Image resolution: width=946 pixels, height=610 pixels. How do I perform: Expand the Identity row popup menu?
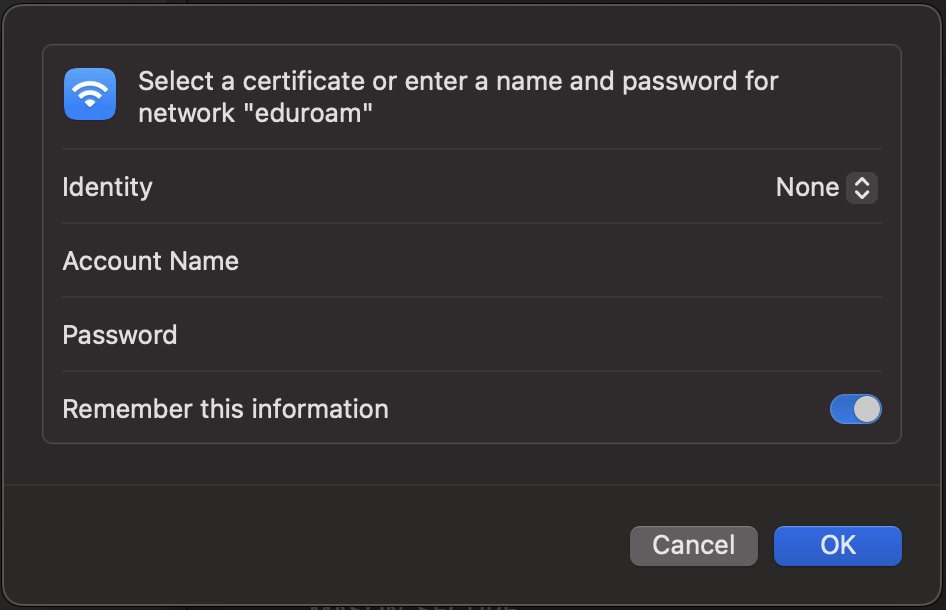coord(825,187)
